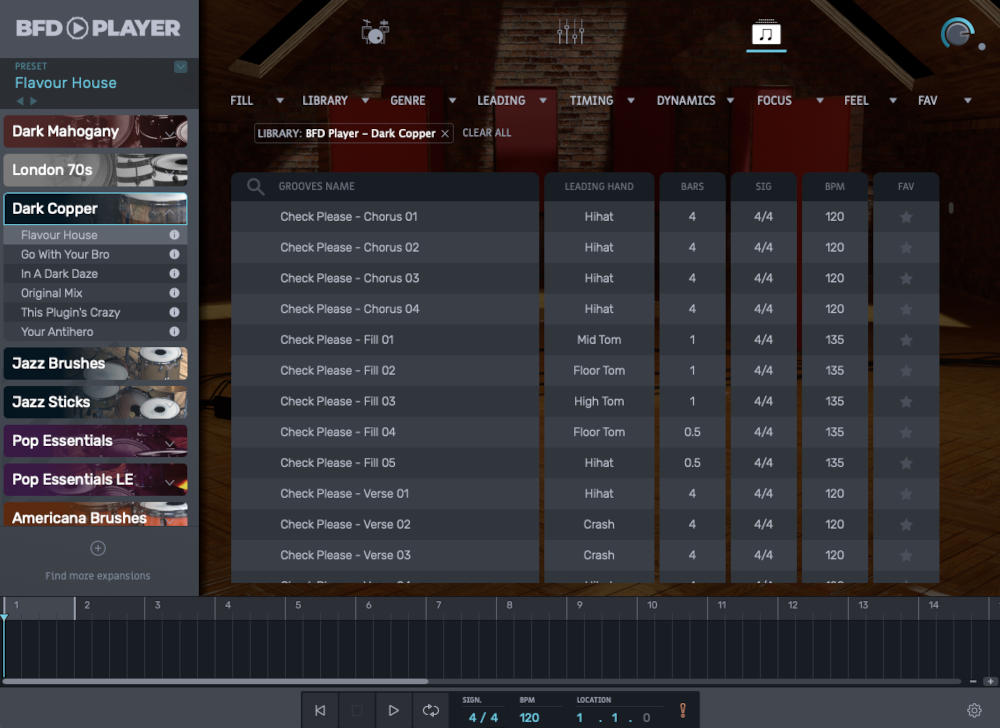
Task: Adjust the volume knob top right
Action: pos(957,31)
